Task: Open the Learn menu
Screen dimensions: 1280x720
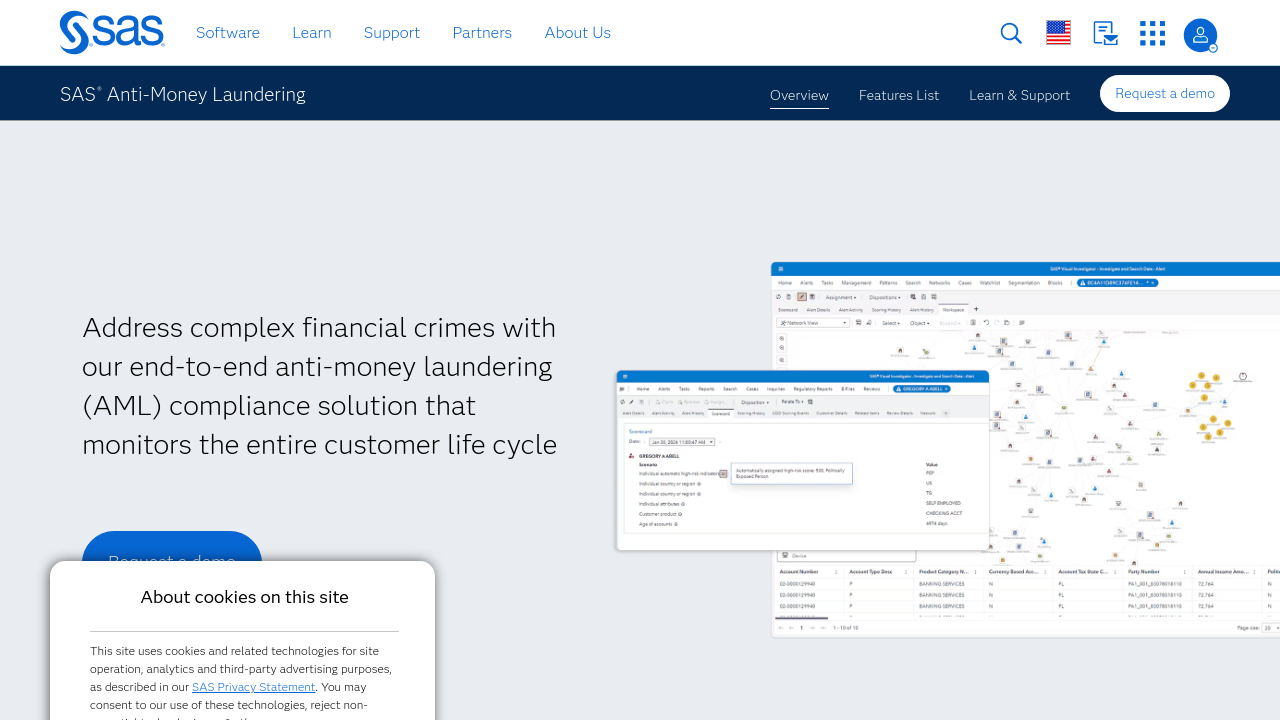Action: pos(312,33)
